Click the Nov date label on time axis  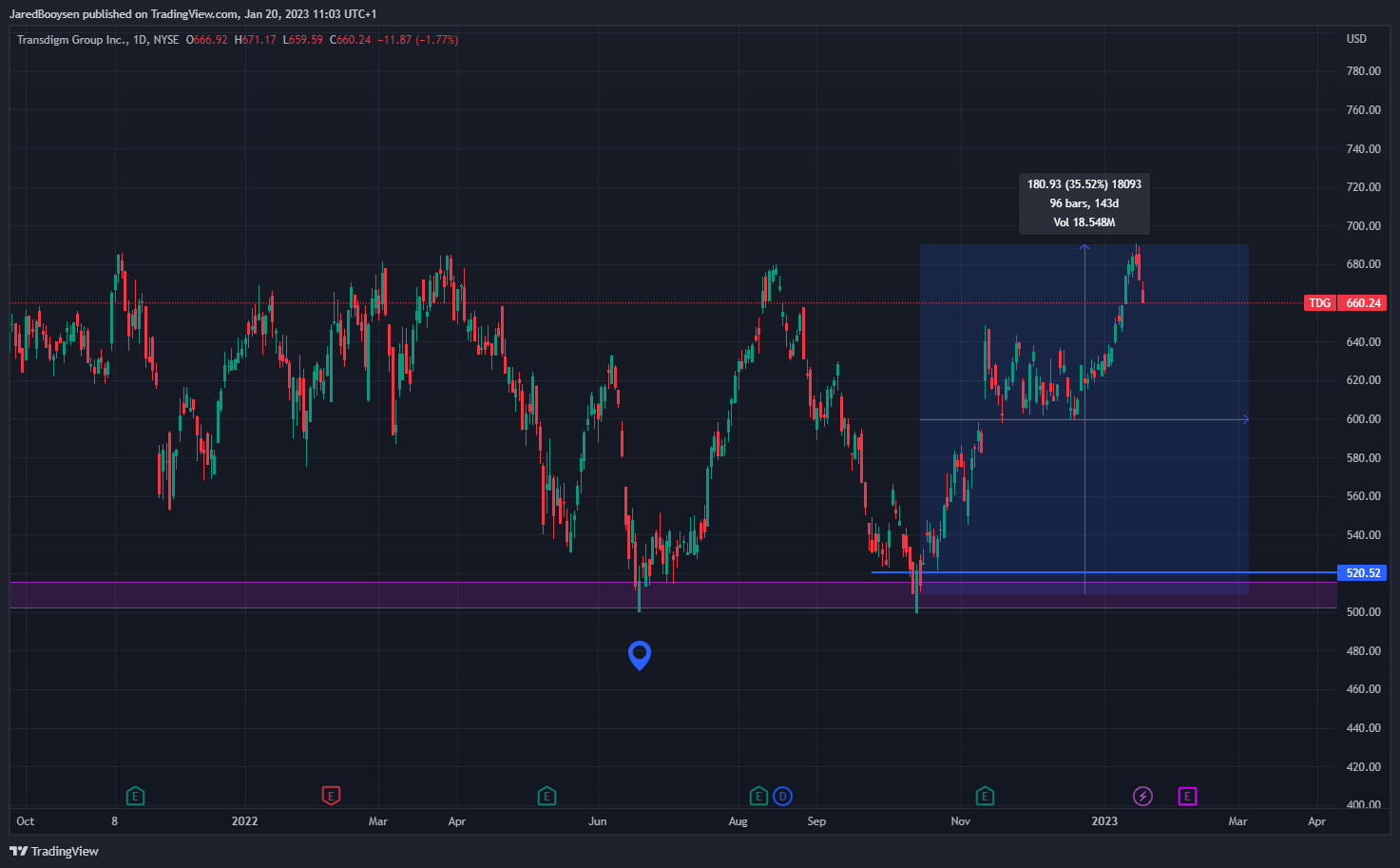(x=961, y=821)
